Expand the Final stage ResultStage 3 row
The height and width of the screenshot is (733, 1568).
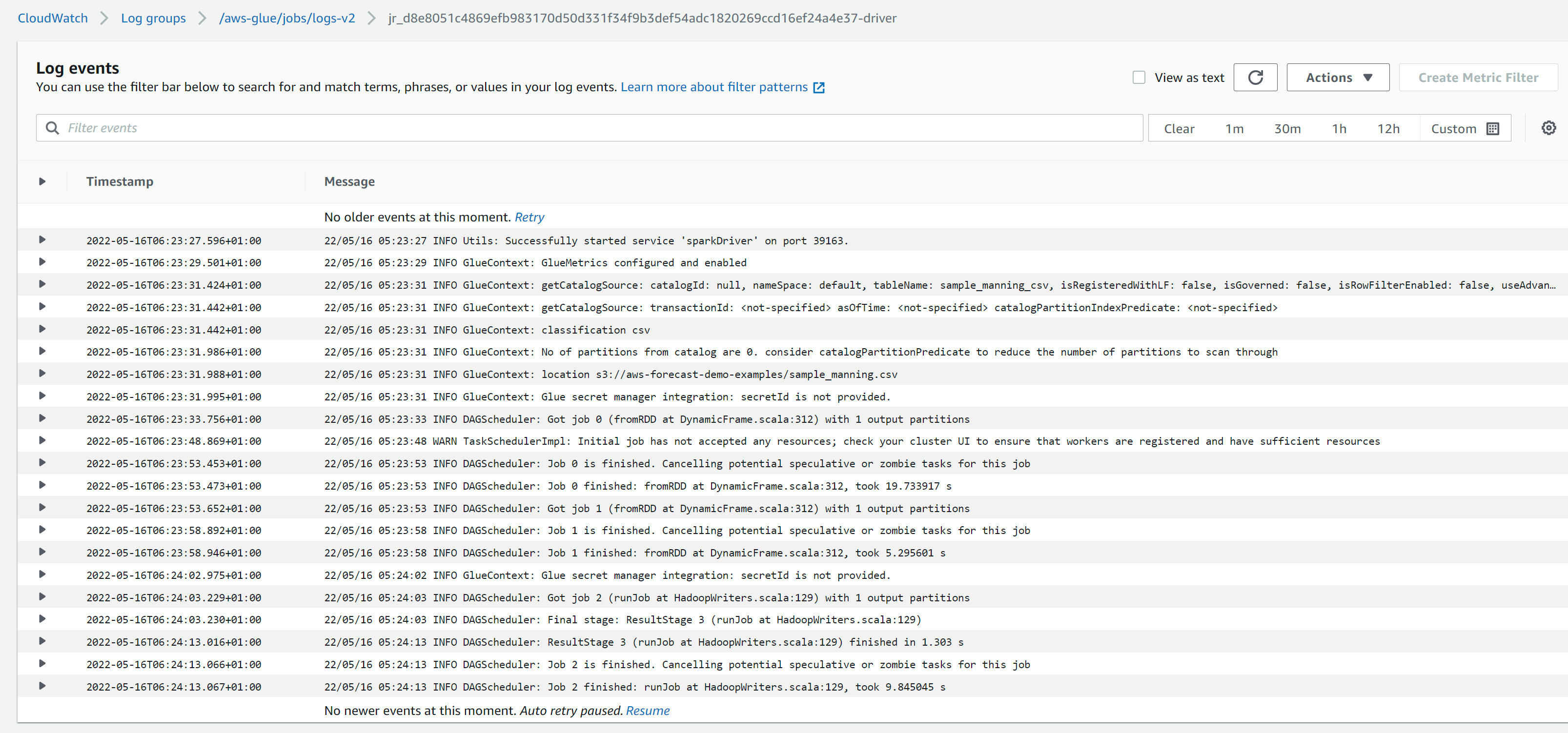42,619
